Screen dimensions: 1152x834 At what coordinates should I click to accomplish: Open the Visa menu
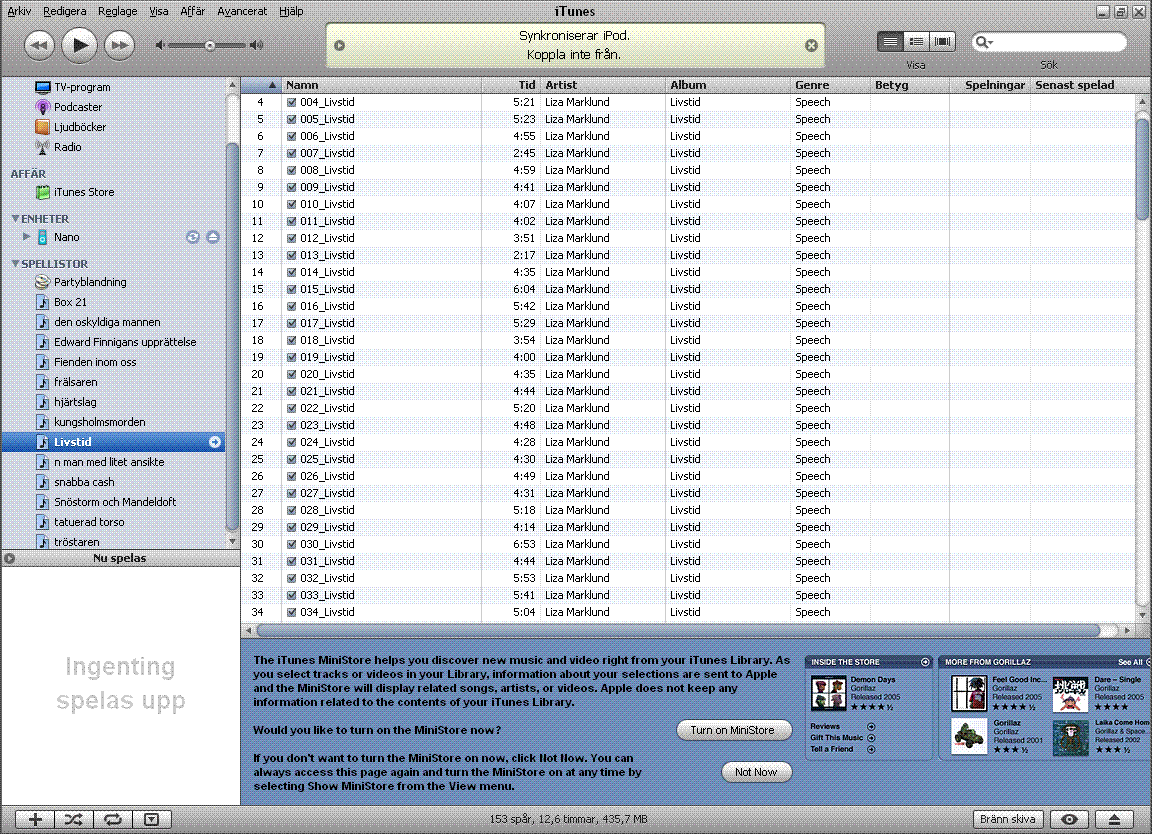159,11
